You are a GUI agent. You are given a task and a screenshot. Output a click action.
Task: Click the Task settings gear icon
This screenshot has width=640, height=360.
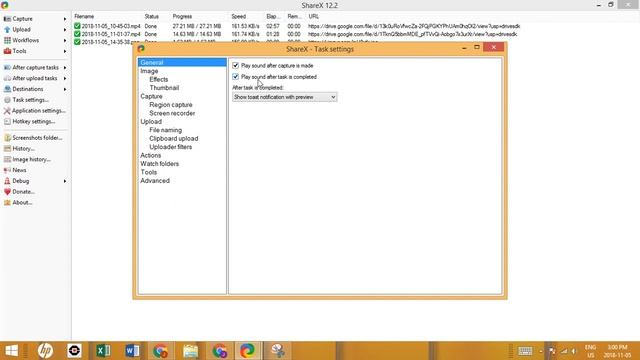[x=7, y=100]
